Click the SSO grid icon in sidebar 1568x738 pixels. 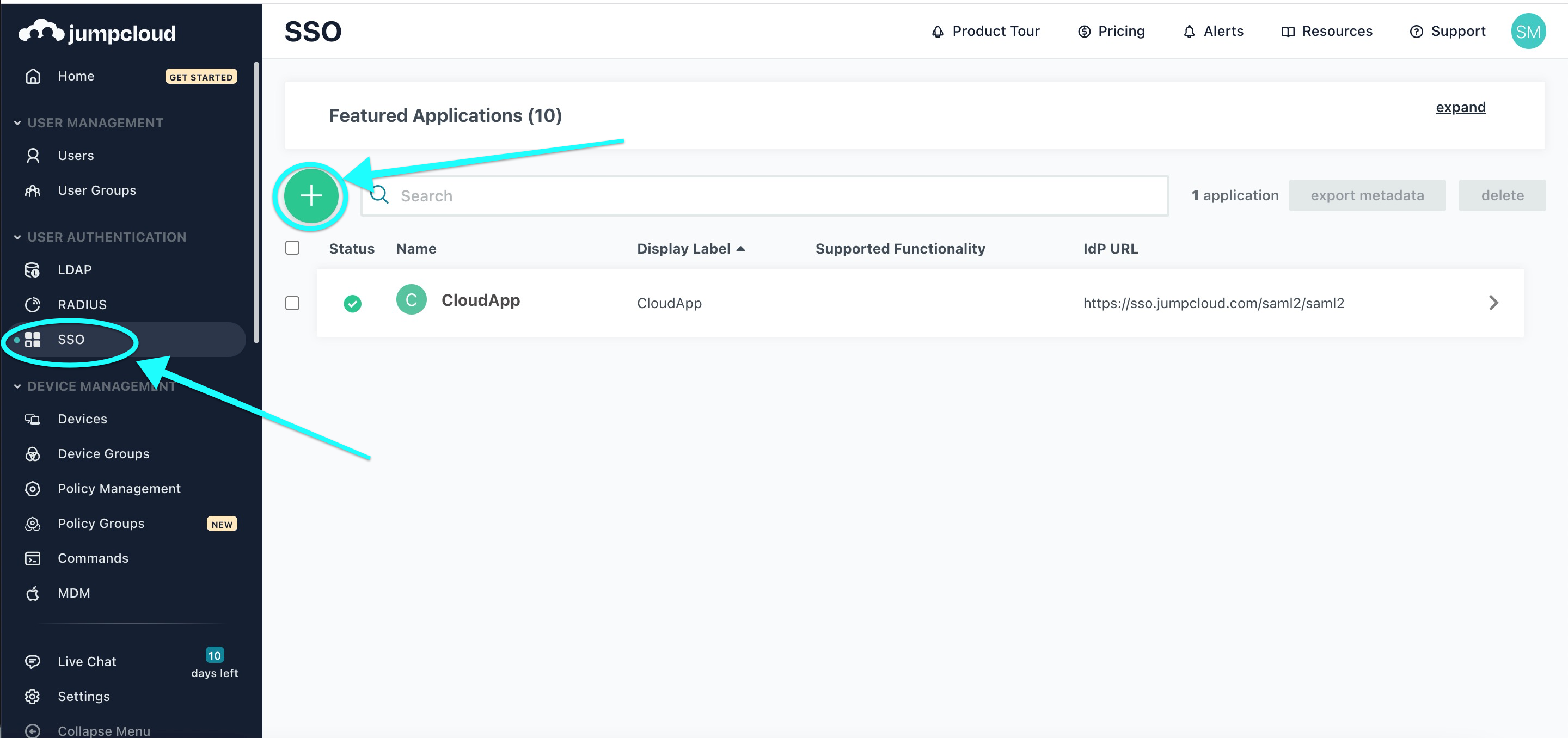(x=33, y=340)
